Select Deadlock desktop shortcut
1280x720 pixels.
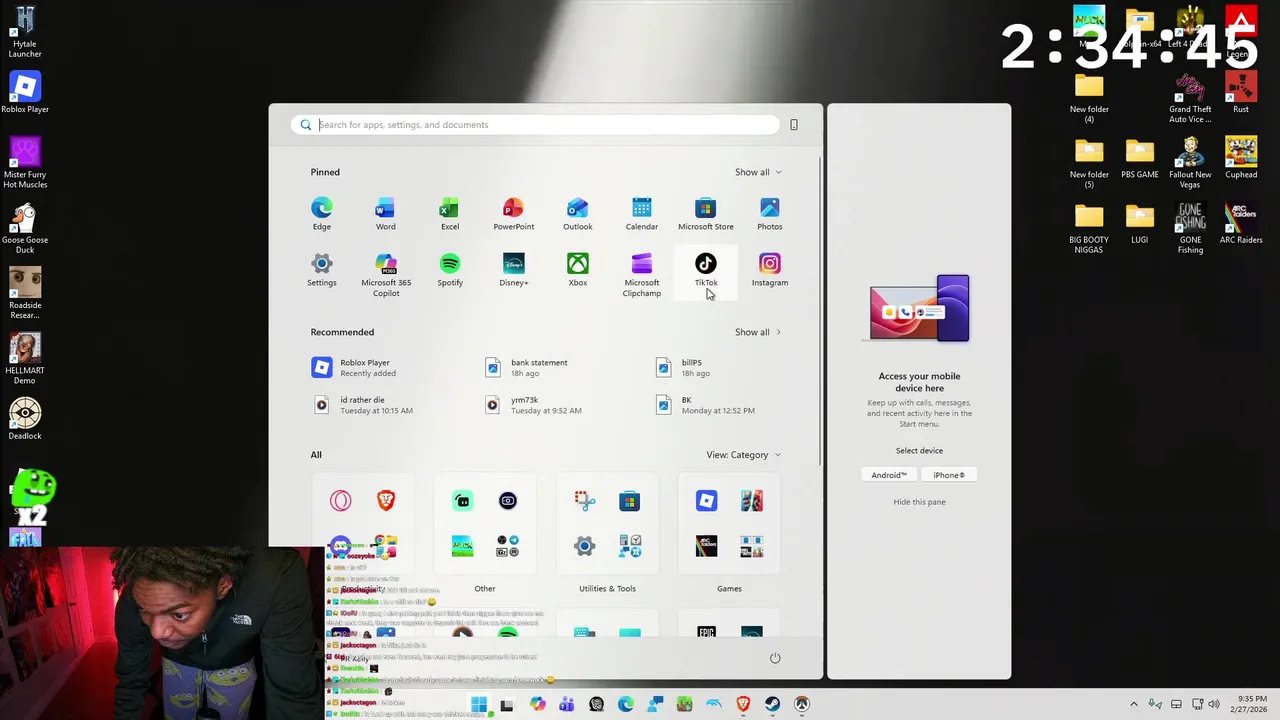[x=25, y=419]
